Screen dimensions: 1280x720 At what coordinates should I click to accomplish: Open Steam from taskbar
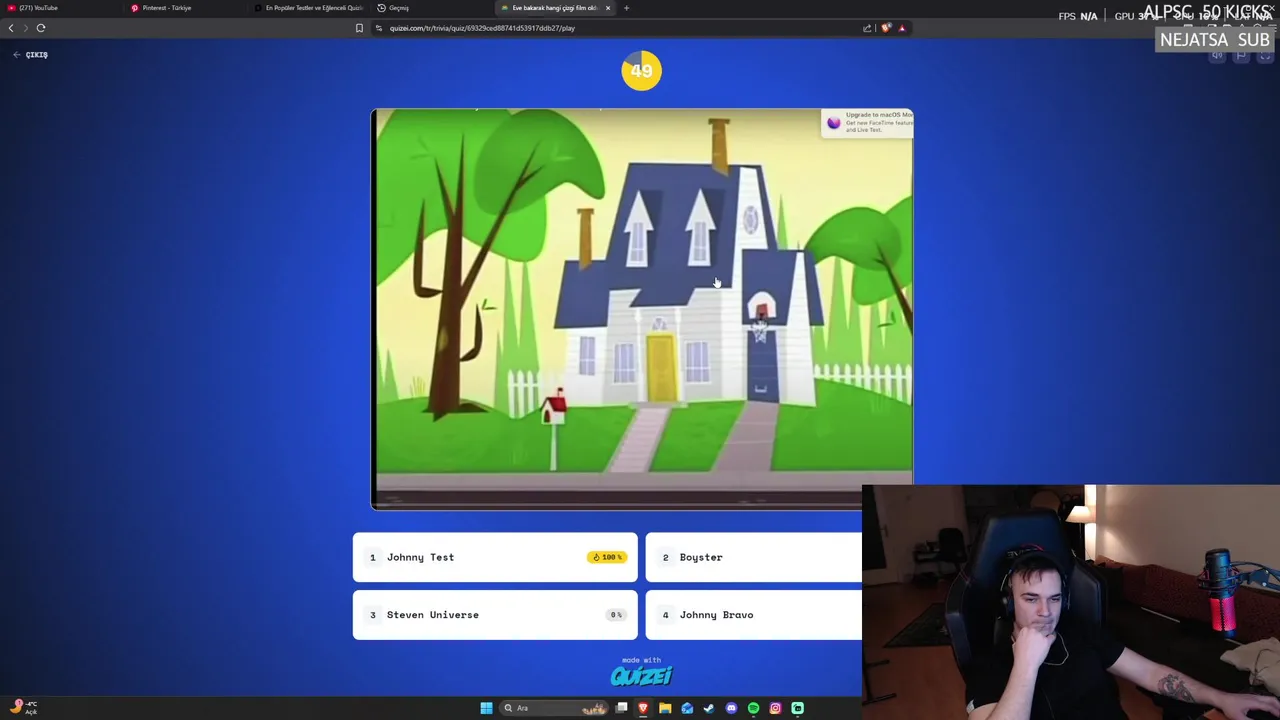coord(709,708)
